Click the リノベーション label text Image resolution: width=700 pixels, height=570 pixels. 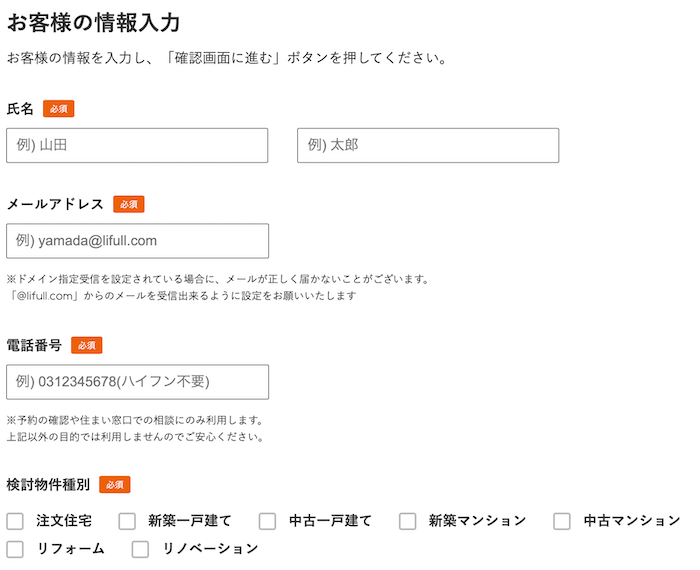click(211, 549)
